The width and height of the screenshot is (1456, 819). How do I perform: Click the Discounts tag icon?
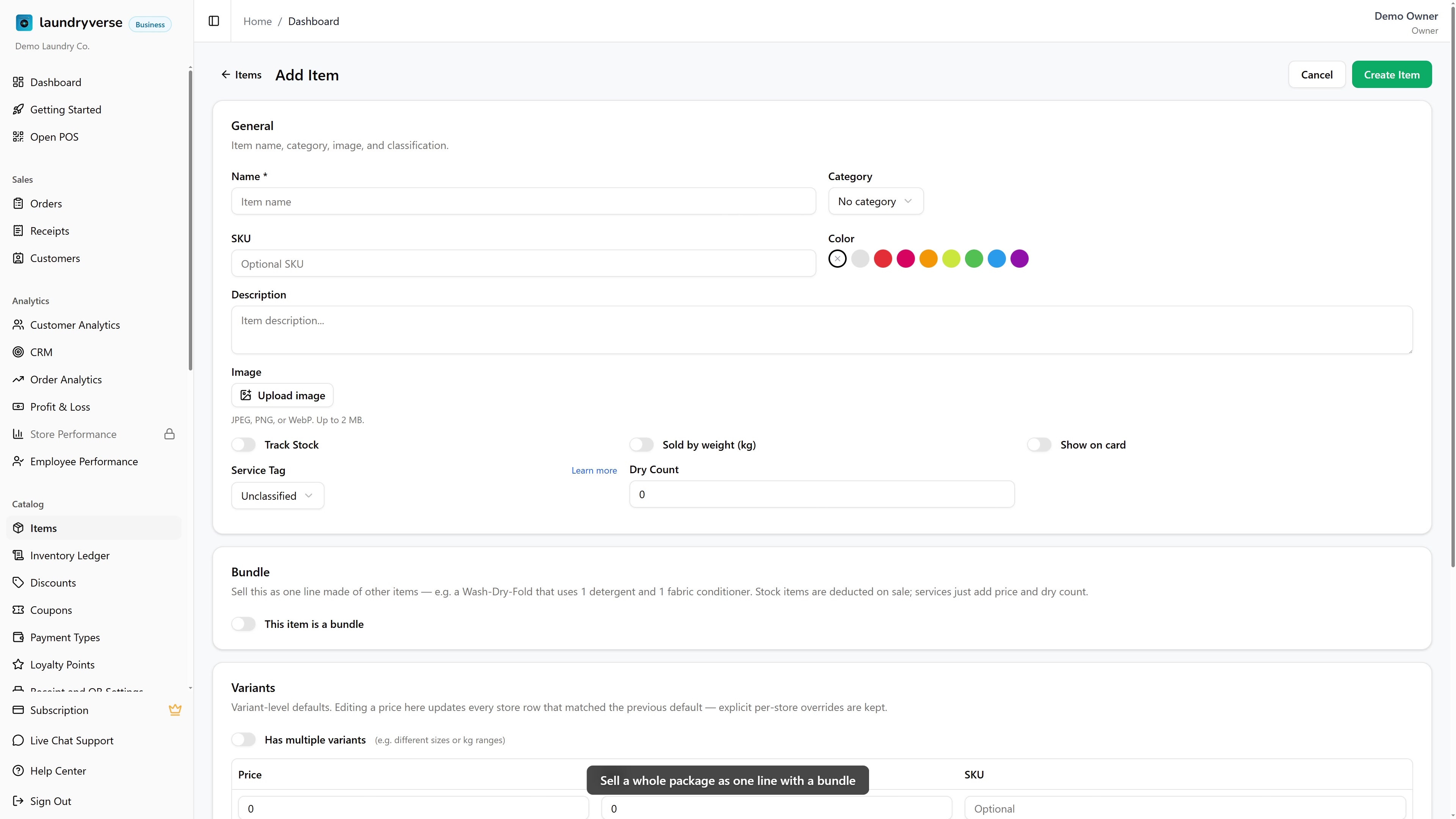point(18,582)
